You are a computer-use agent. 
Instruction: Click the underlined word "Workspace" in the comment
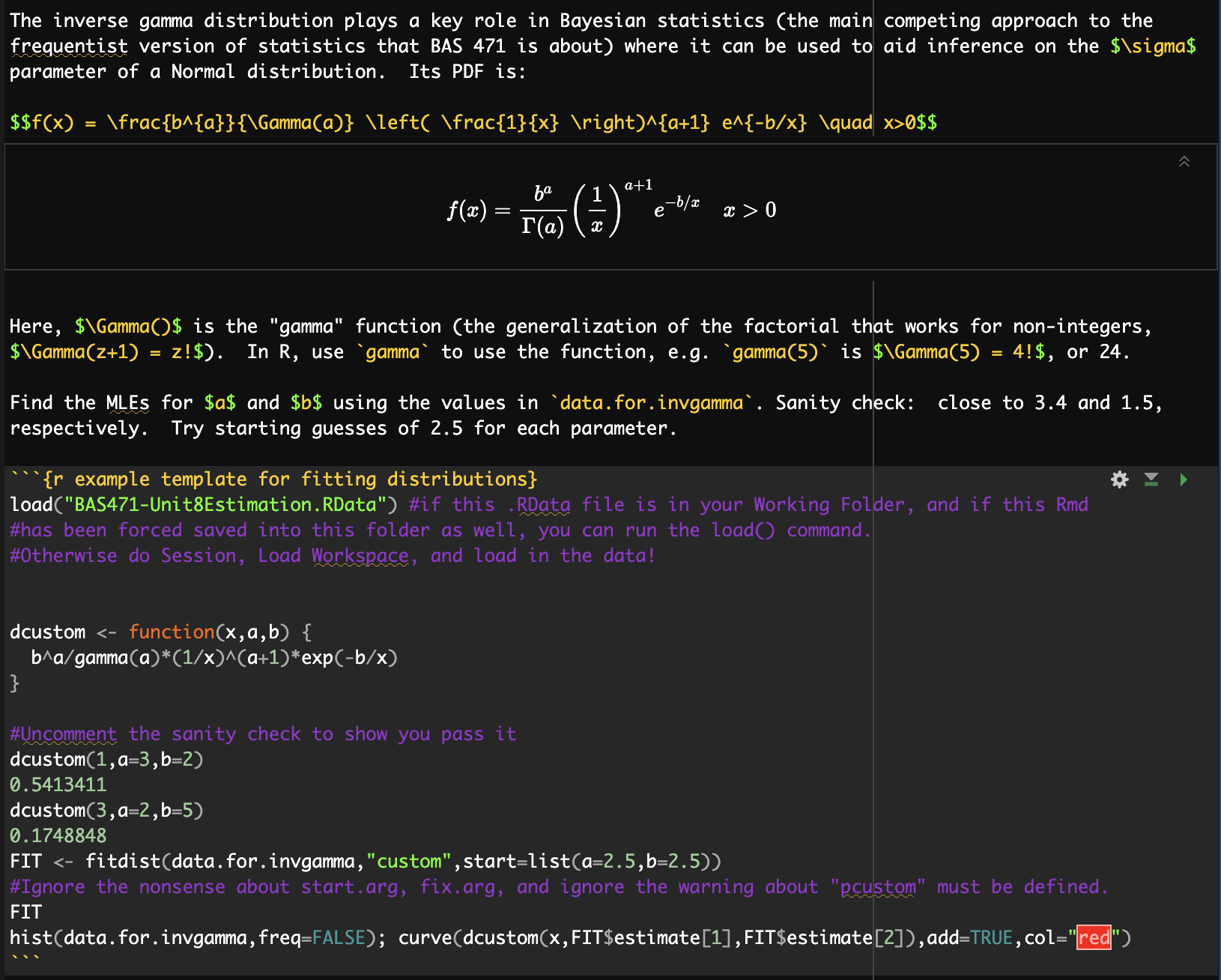[360, 555]
